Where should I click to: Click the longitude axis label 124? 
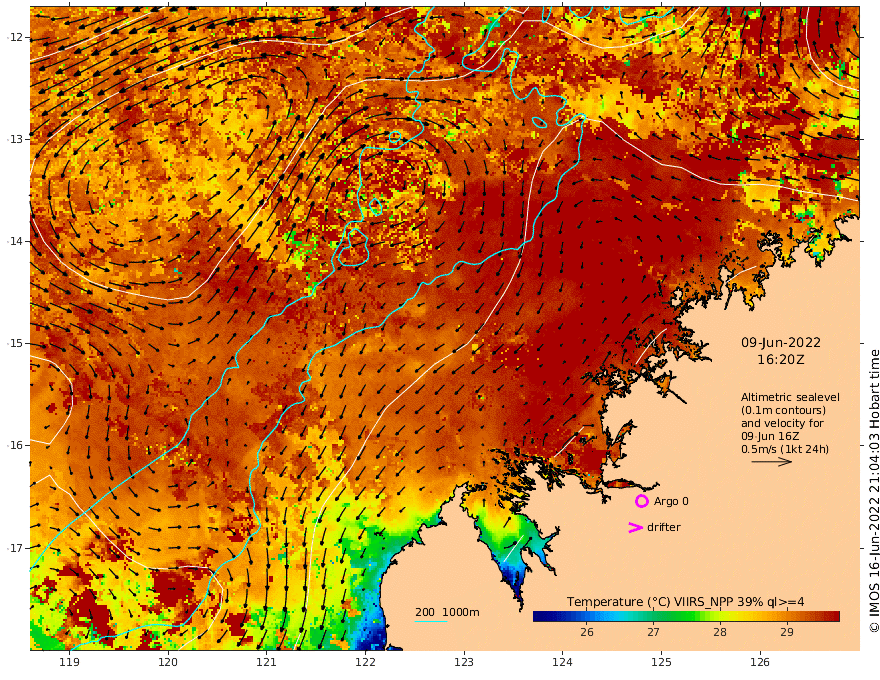[562, 662]
